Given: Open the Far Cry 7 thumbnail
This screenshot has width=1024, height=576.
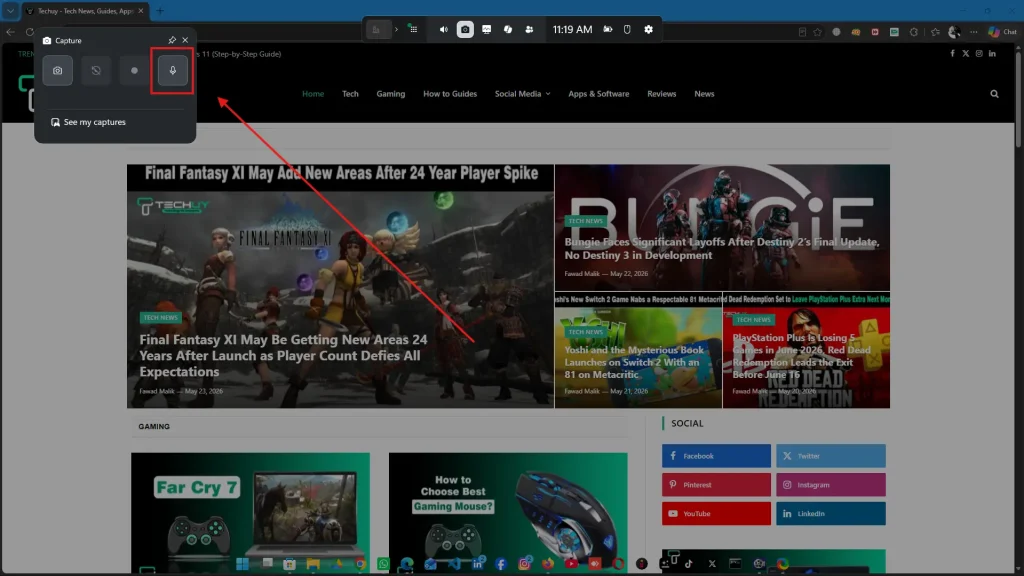Looking at the screenshot, I should coord(250,513).
